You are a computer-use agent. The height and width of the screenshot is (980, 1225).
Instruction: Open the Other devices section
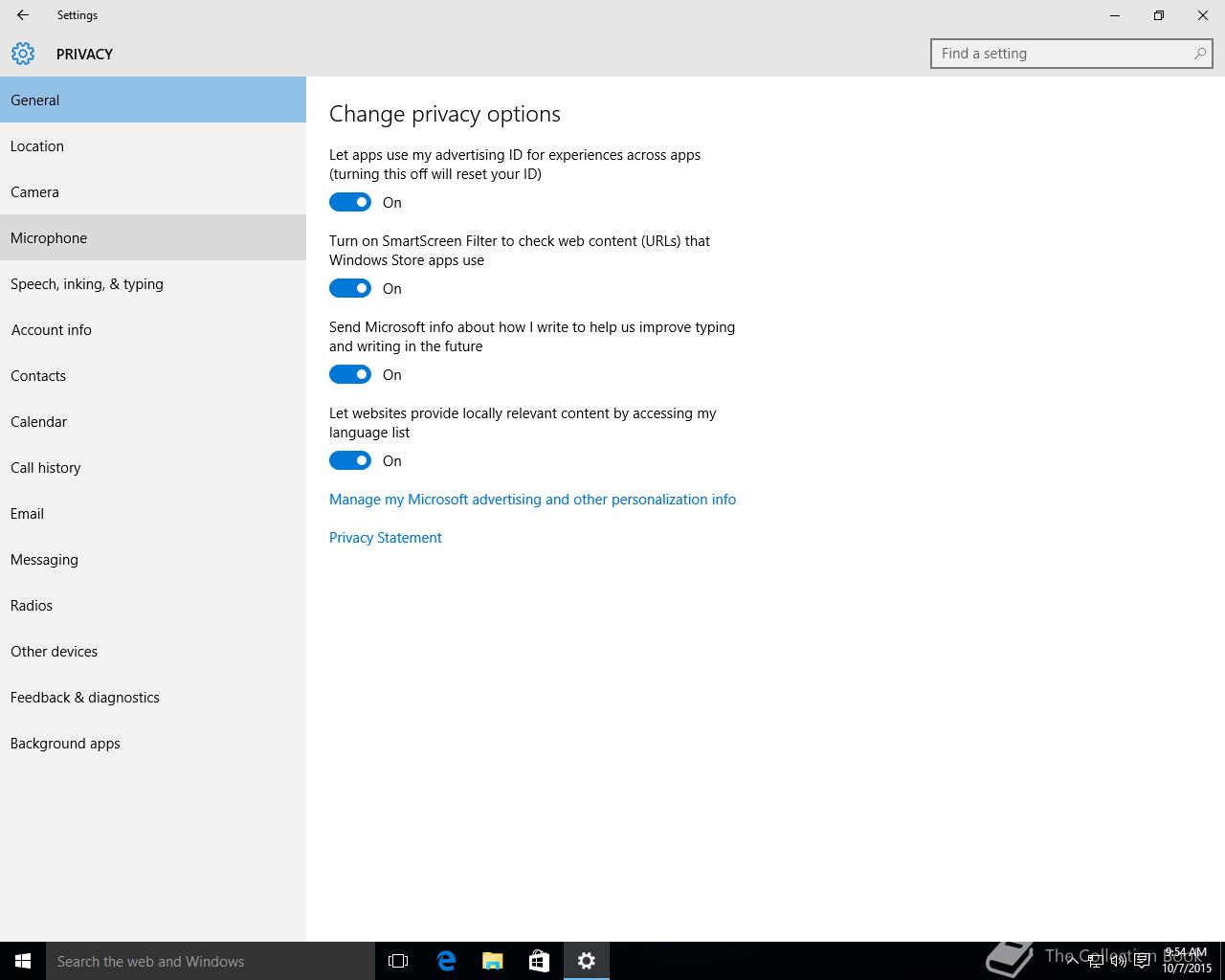tap(153, 651)
